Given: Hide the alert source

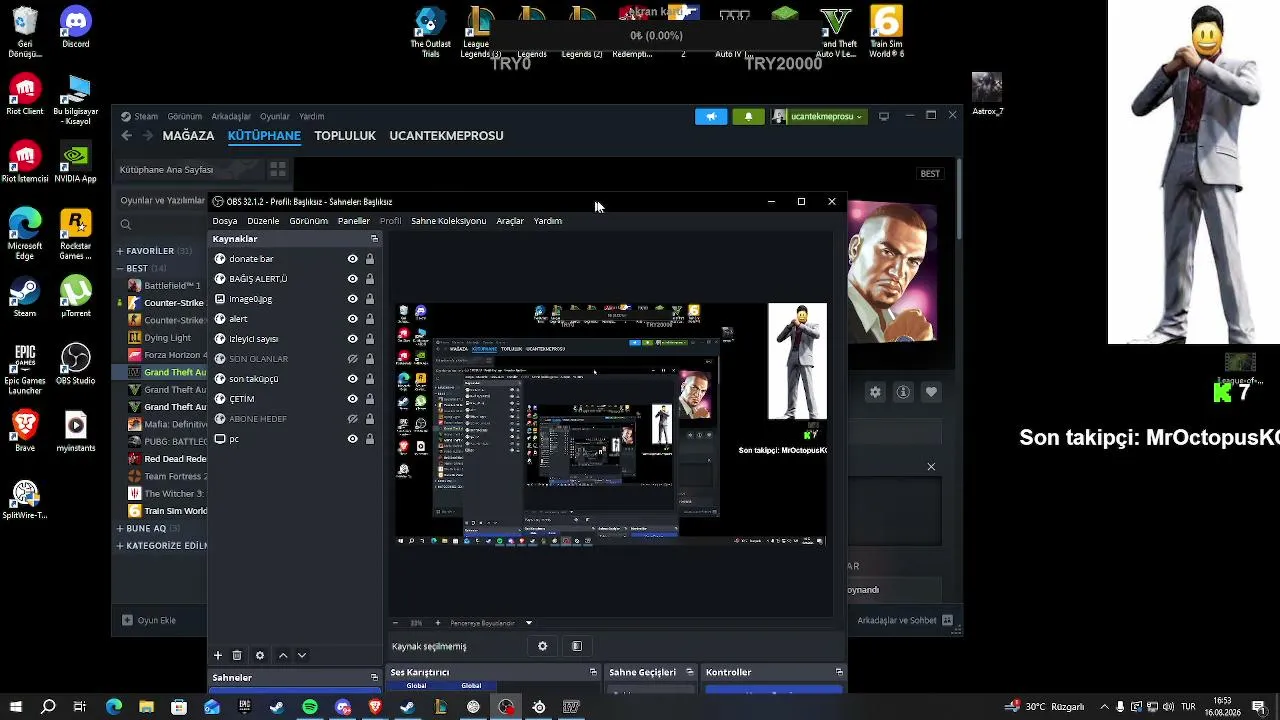Looking at the screenshot, I should (352, 319).
